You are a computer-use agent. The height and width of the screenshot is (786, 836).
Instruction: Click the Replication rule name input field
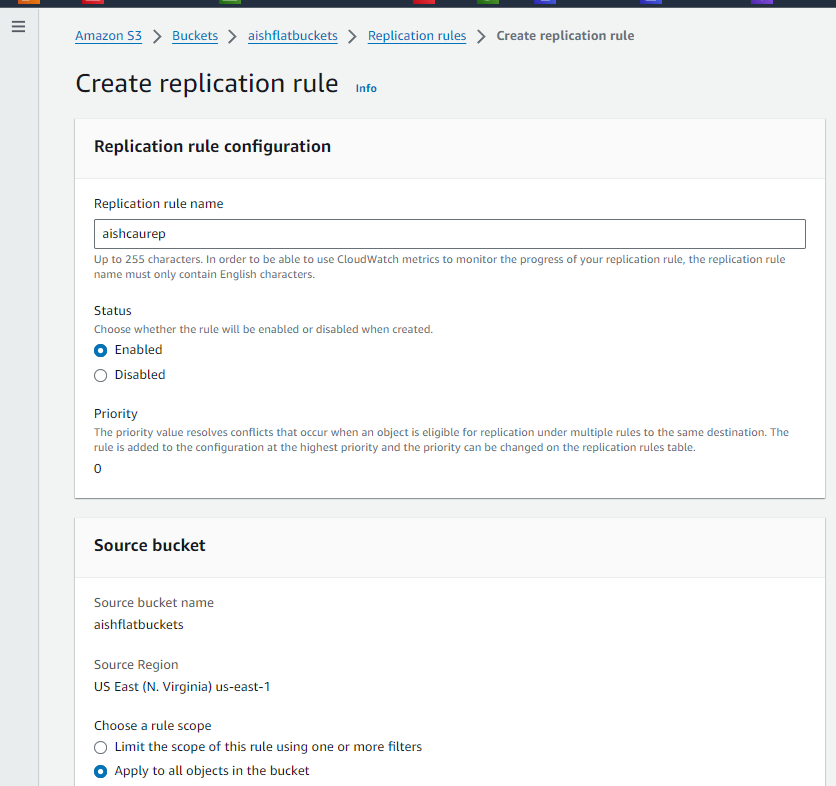point(449,234)
